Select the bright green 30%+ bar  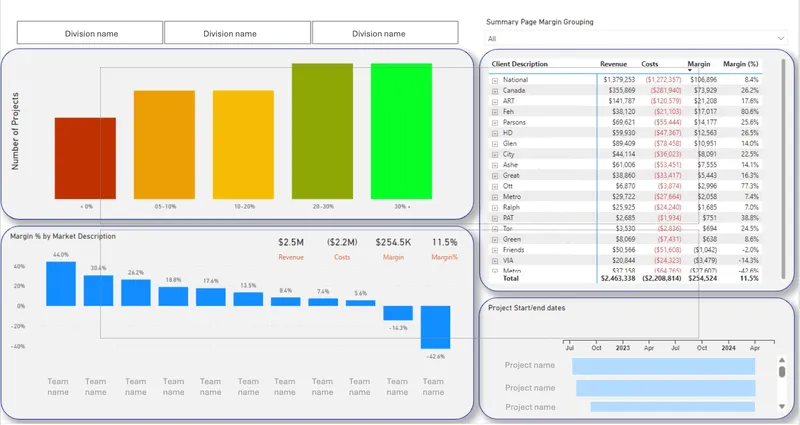click(x=402, y=131)
